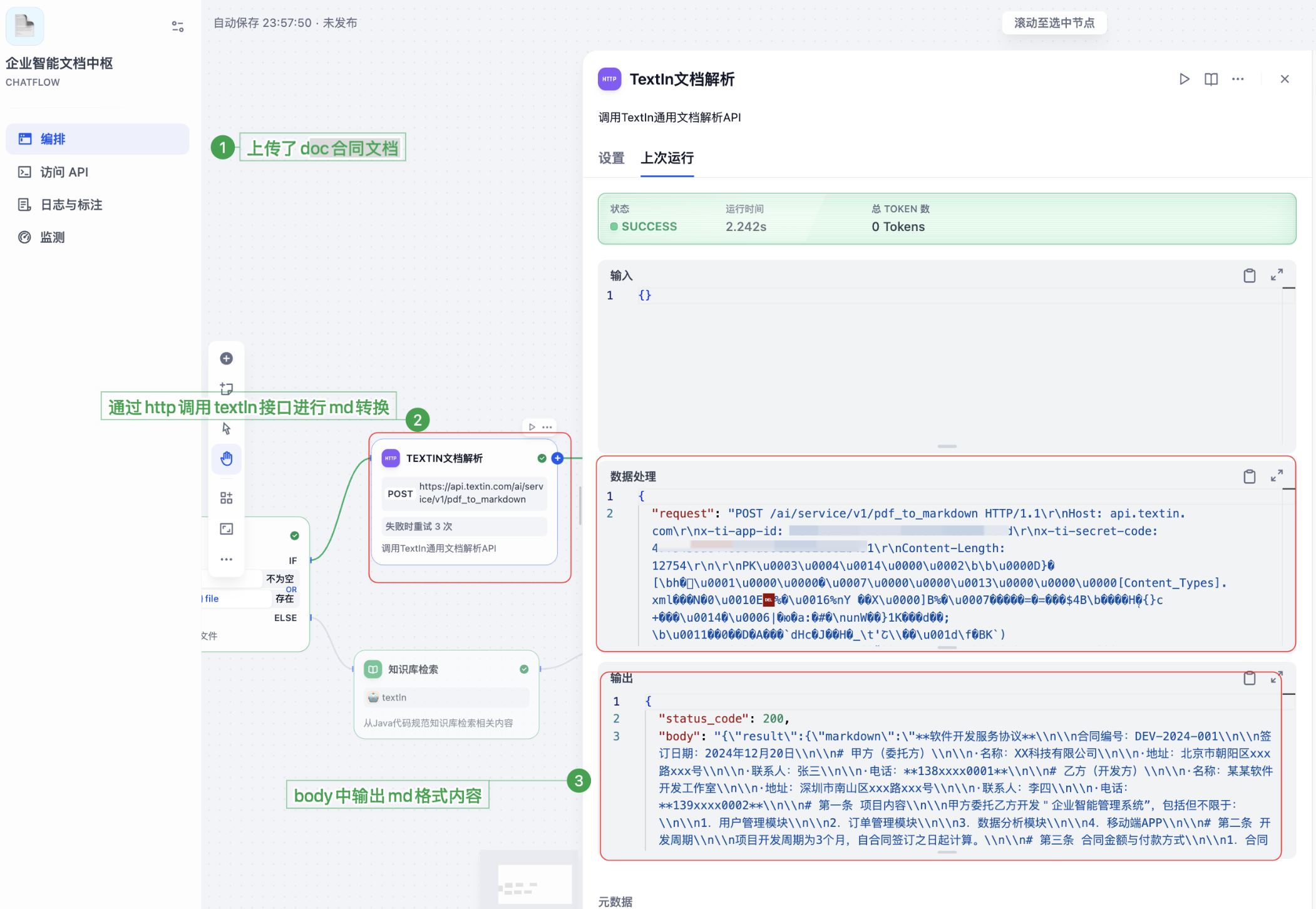The height and width of the screenshot is (909, 1316).
Task: Close the TextIn文档解析 panel
Action: pyautogui.click(x=1285, y=79)
